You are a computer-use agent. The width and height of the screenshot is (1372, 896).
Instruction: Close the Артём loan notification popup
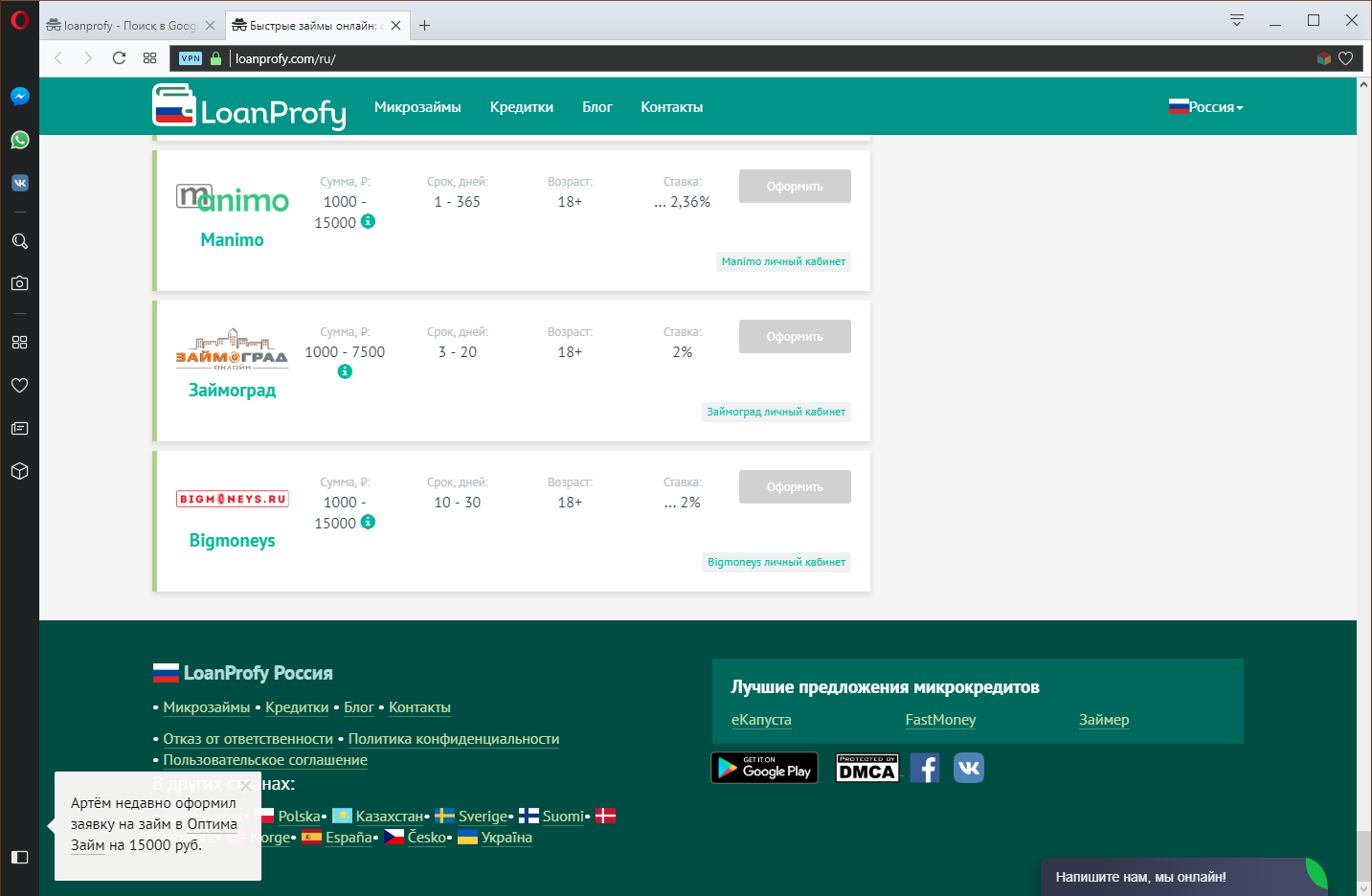click(246, 786)
